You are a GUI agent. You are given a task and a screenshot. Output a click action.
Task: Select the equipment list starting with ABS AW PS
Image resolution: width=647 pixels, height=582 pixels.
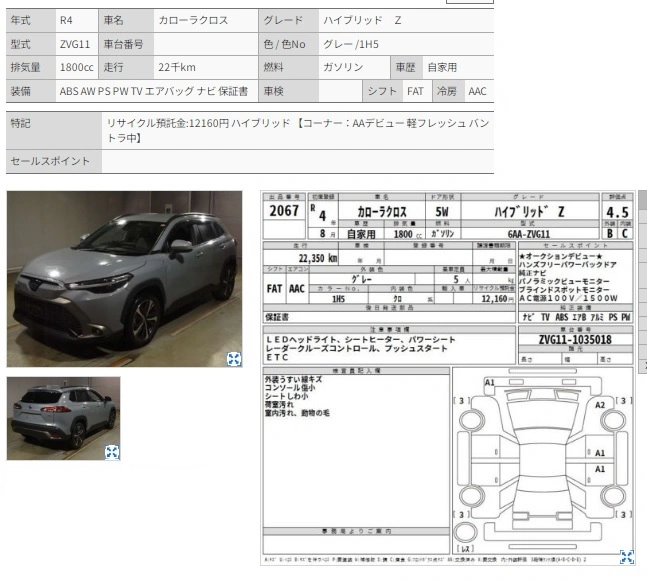point(153,91)
